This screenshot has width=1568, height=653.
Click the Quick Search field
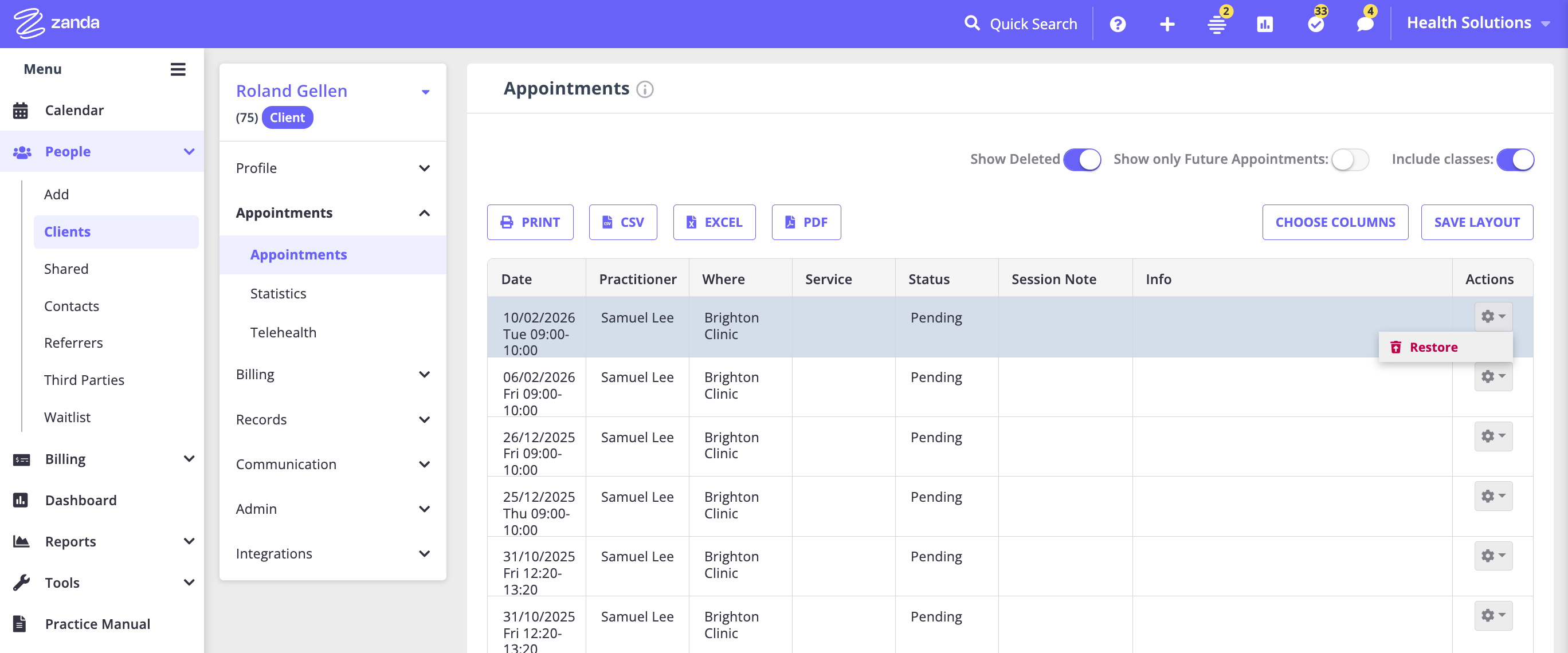pyautogui.click(x=1032, y=24)
